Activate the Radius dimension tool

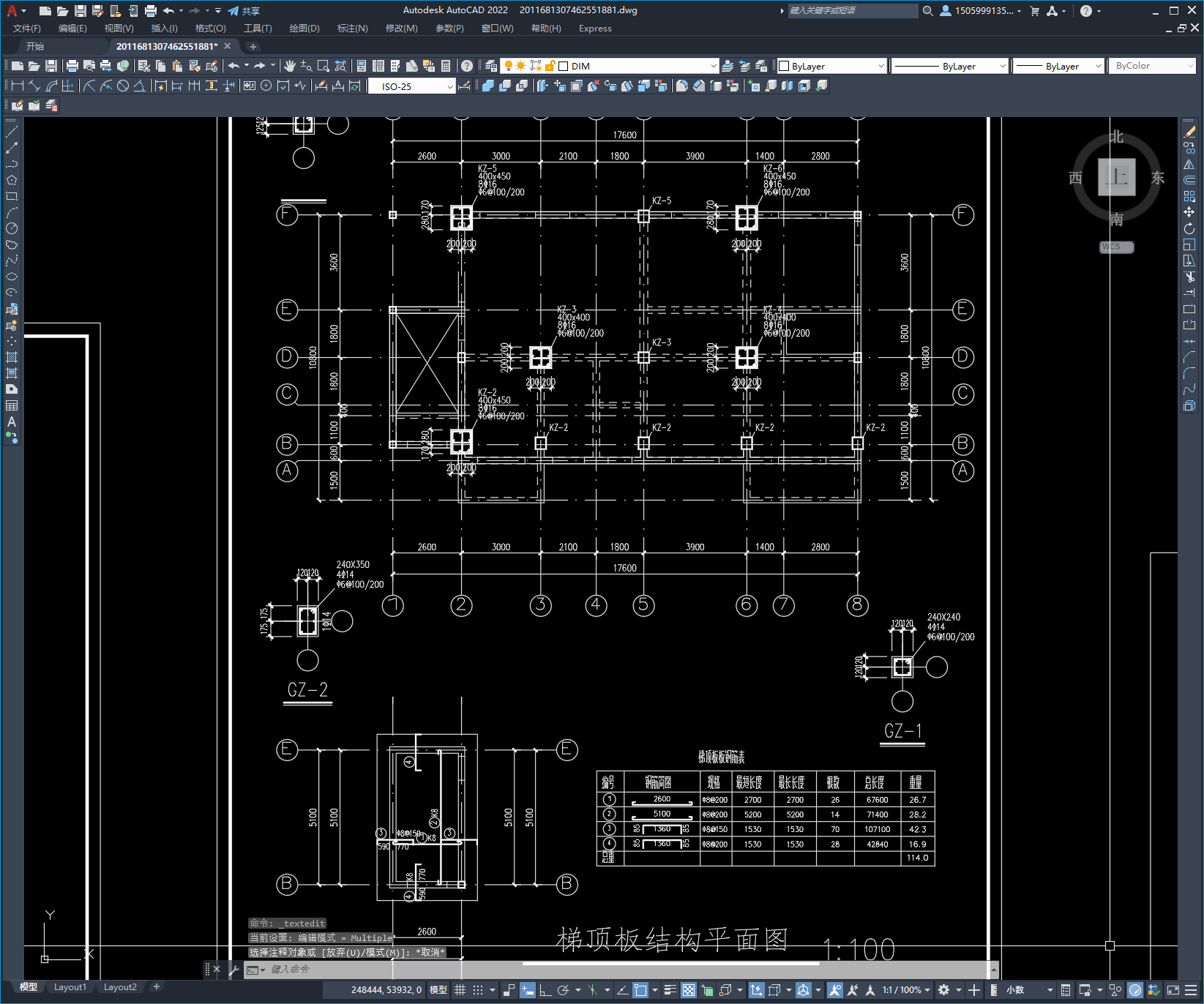pyautogui.click(x=89, y=86)
